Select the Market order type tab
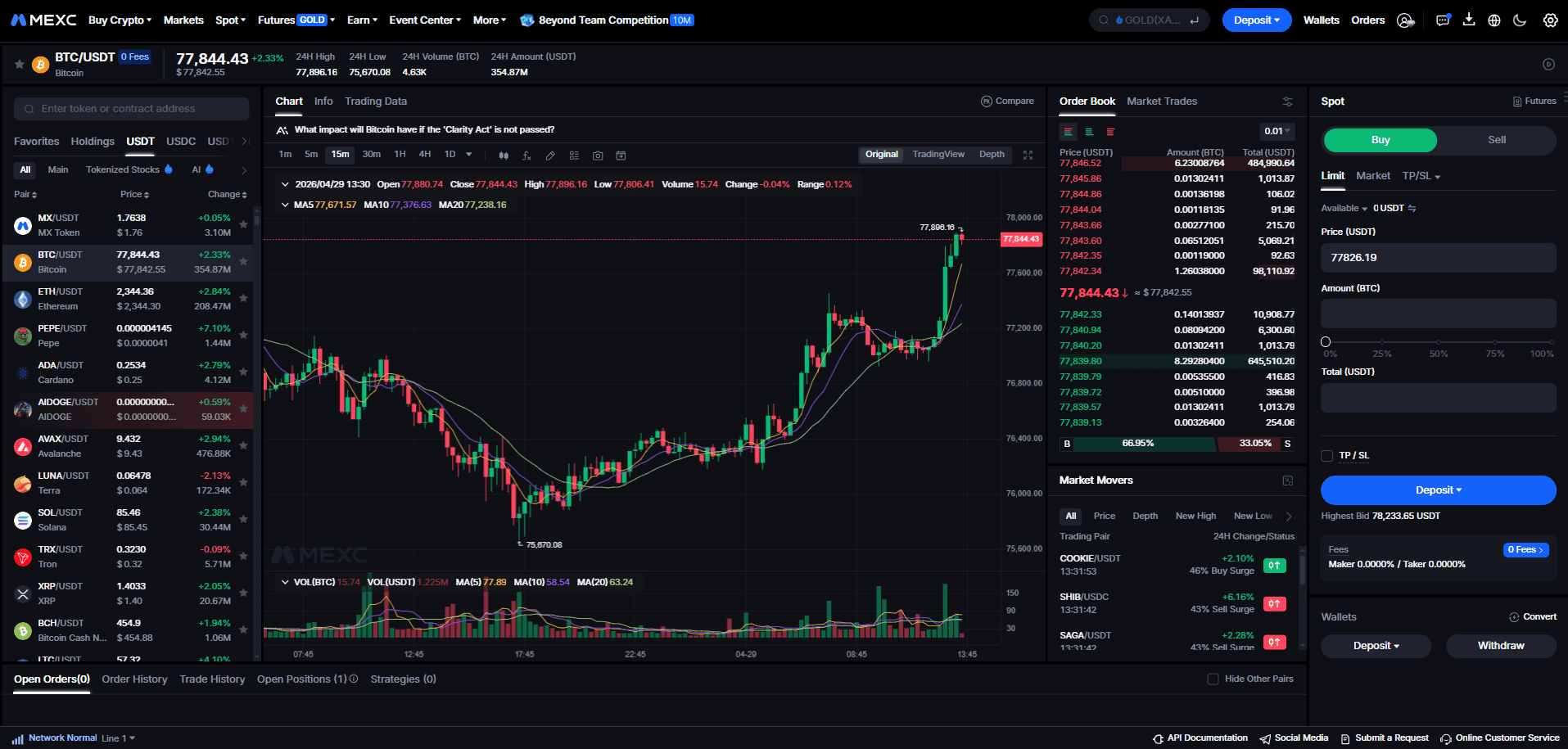 [1372, 176]
